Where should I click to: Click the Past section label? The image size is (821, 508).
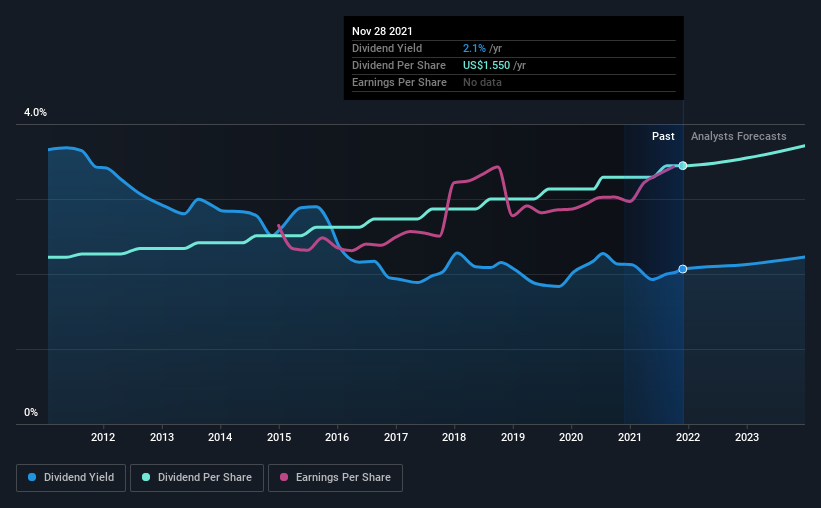(x=663, y=136)
